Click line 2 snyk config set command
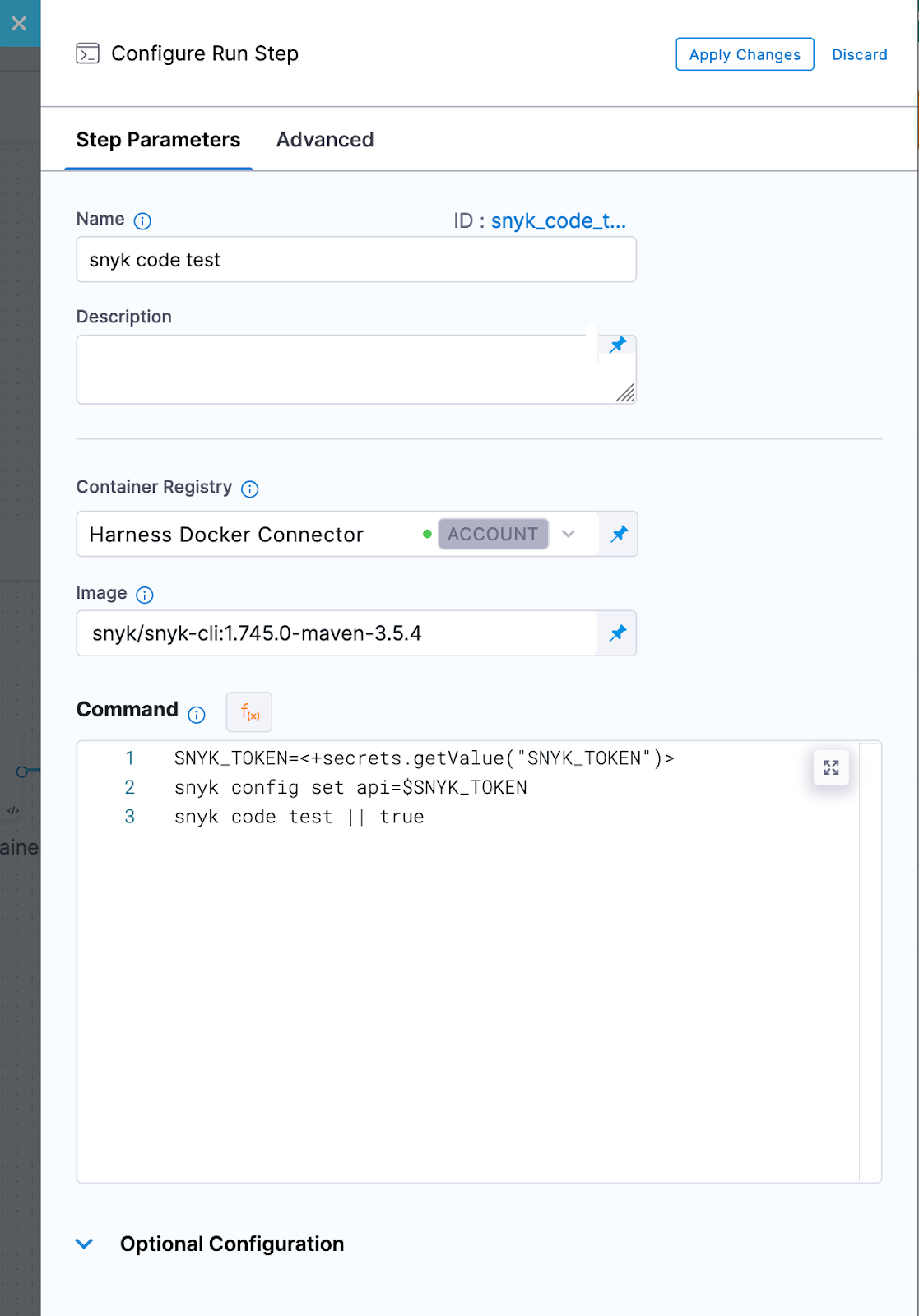 coord(350,788)
